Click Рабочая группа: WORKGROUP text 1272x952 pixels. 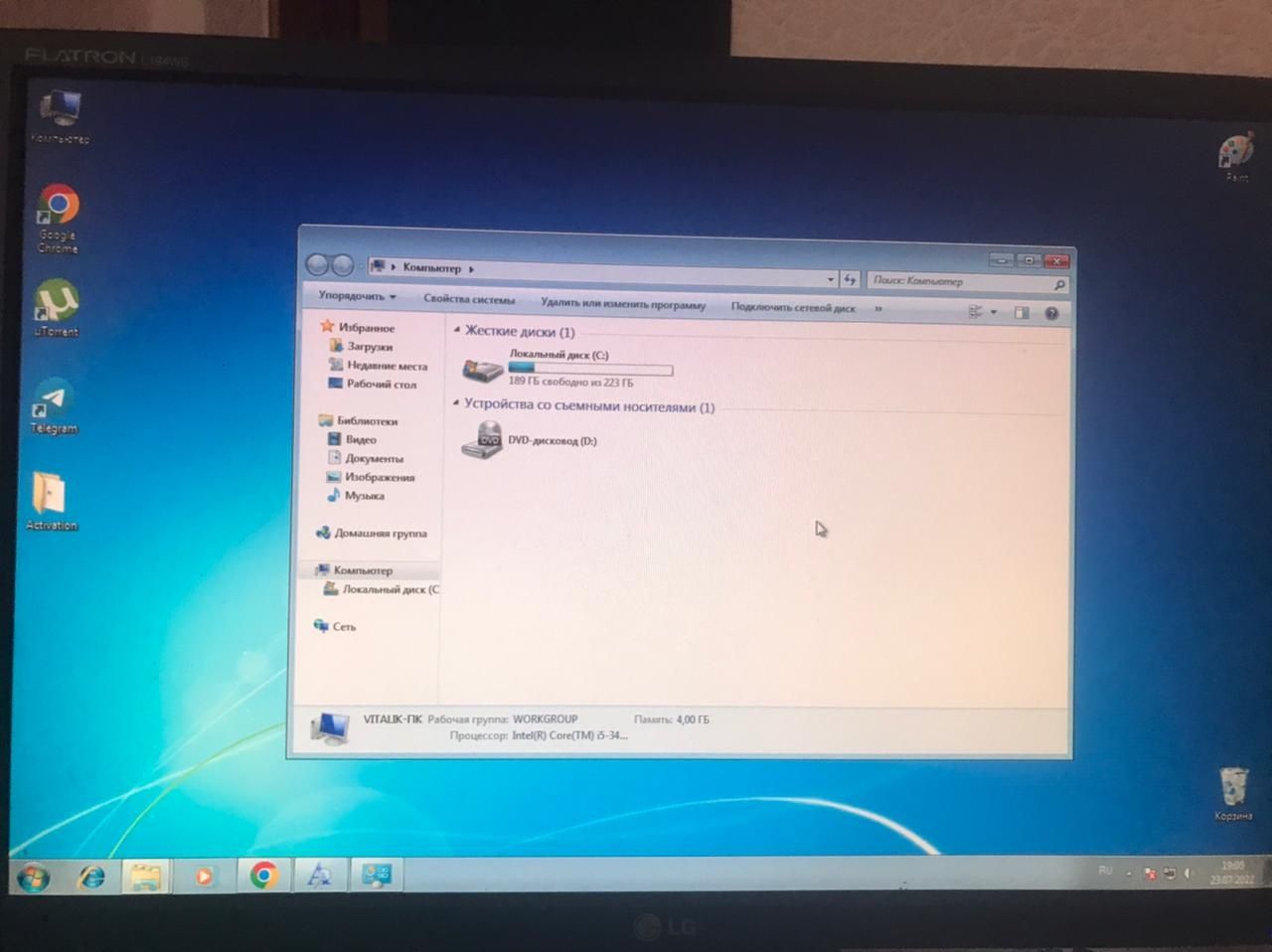point(503,719)
